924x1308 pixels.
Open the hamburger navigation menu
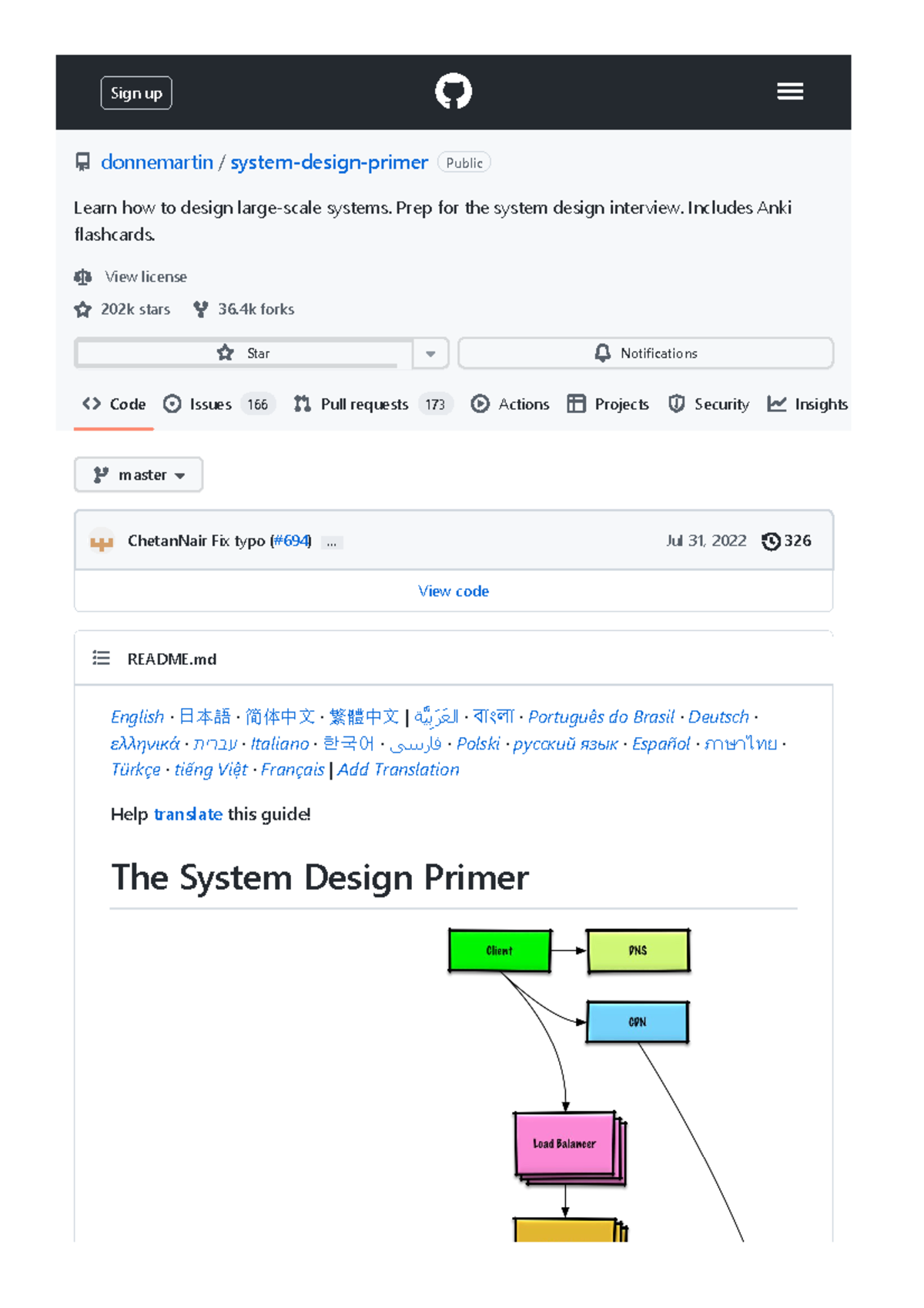click(789, 92)
